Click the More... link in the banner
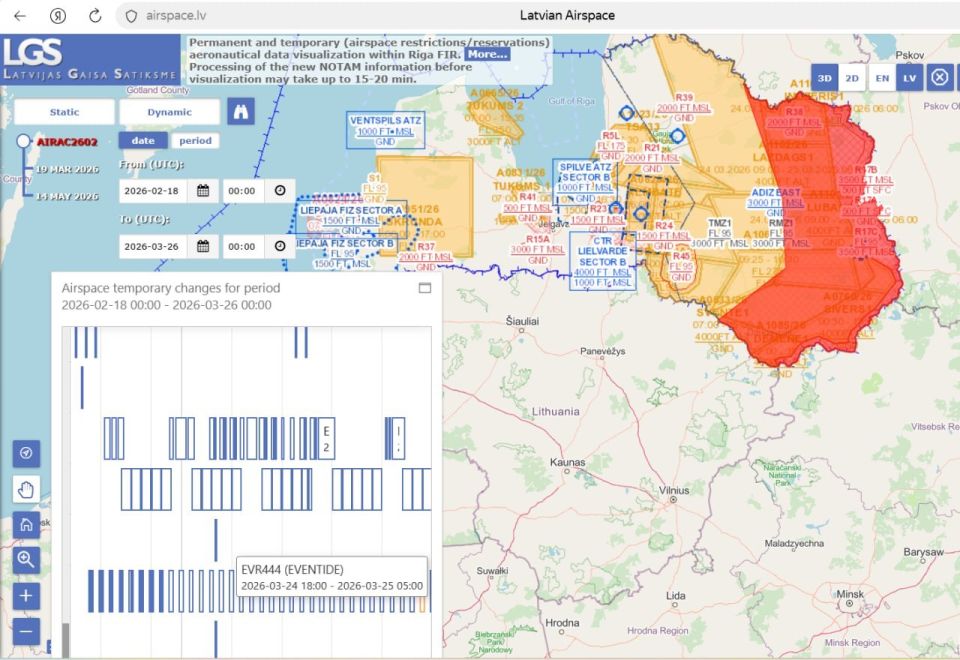Viewport: 960px width, 660px height. click(487, 54)
